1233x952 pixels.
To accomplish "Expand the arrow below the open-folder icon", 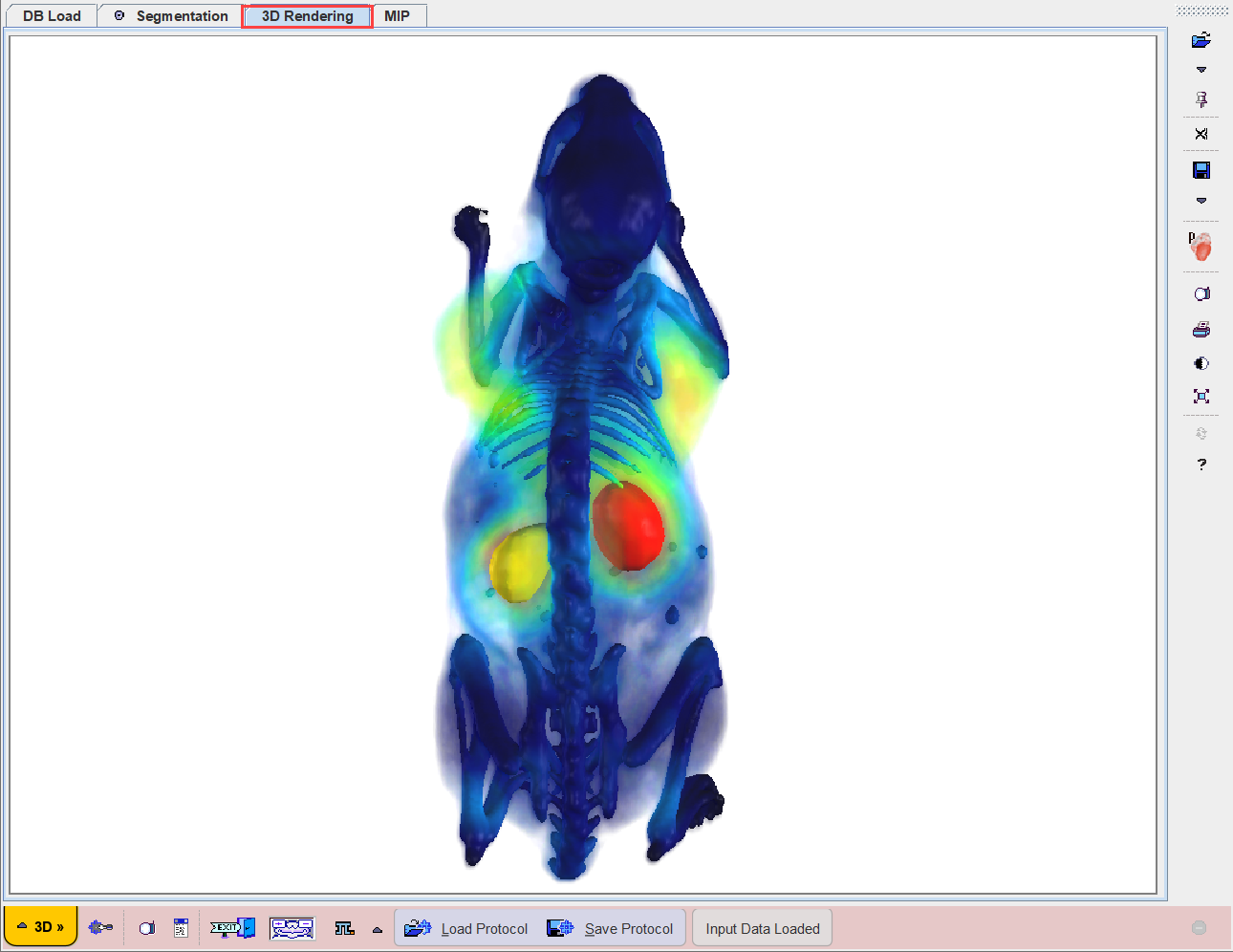I will (x=1201, y=70).
